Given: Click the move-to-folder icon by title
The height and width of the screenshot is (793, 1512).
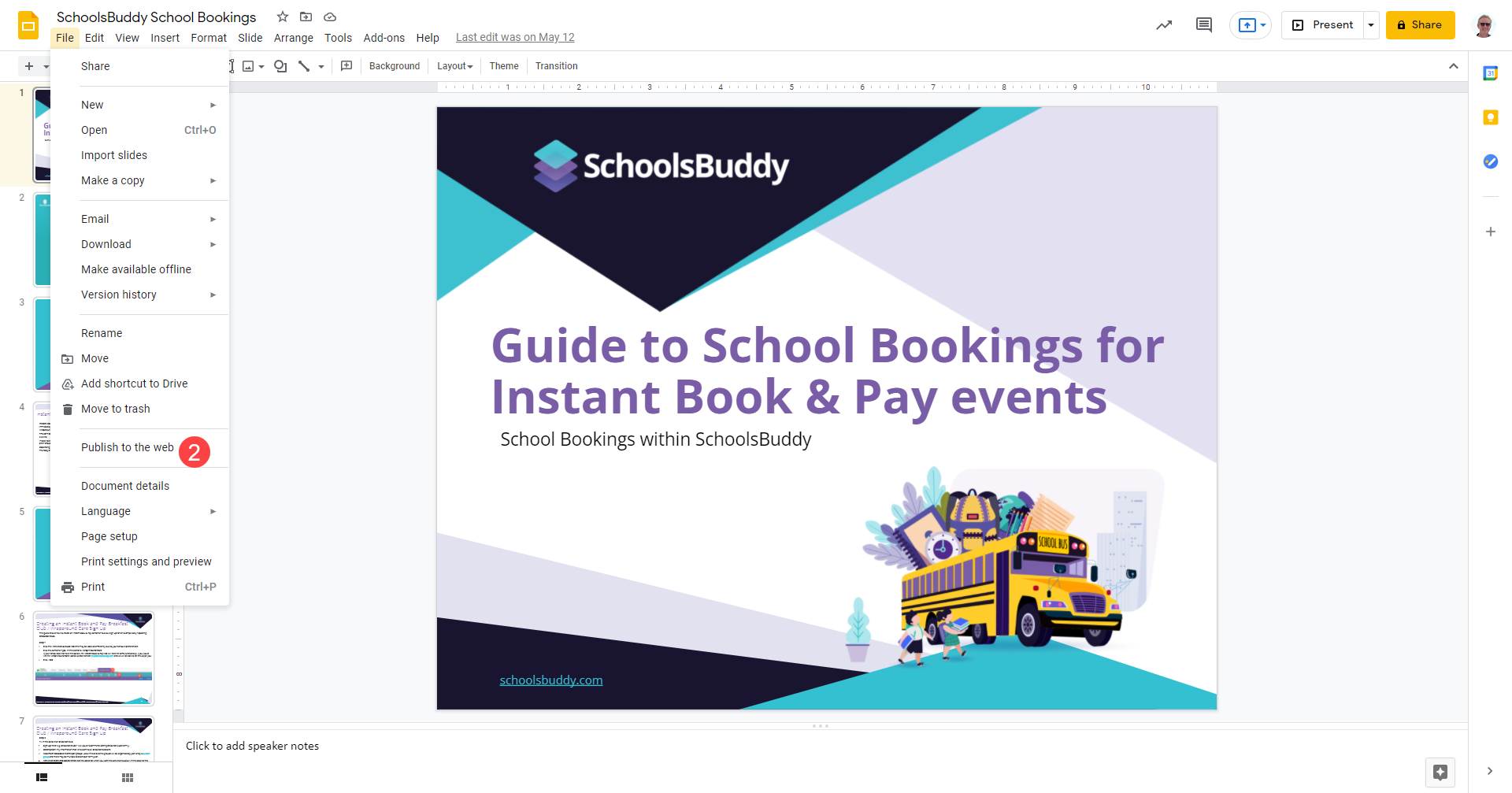Looking at the screenshot, I should [306, 17].
